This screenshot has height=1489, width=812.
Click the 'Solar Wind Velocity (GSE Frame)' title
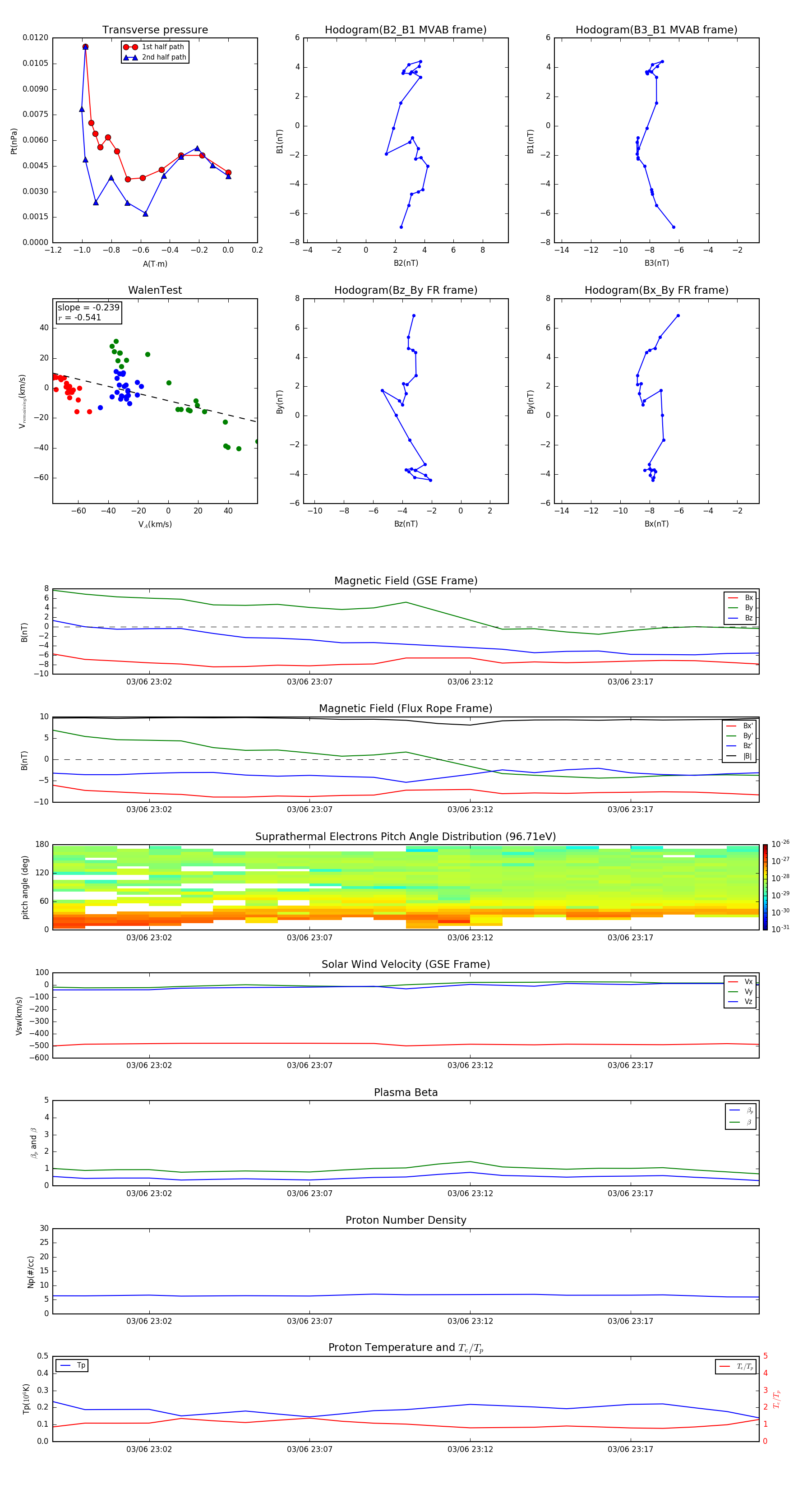pos(406,964)
